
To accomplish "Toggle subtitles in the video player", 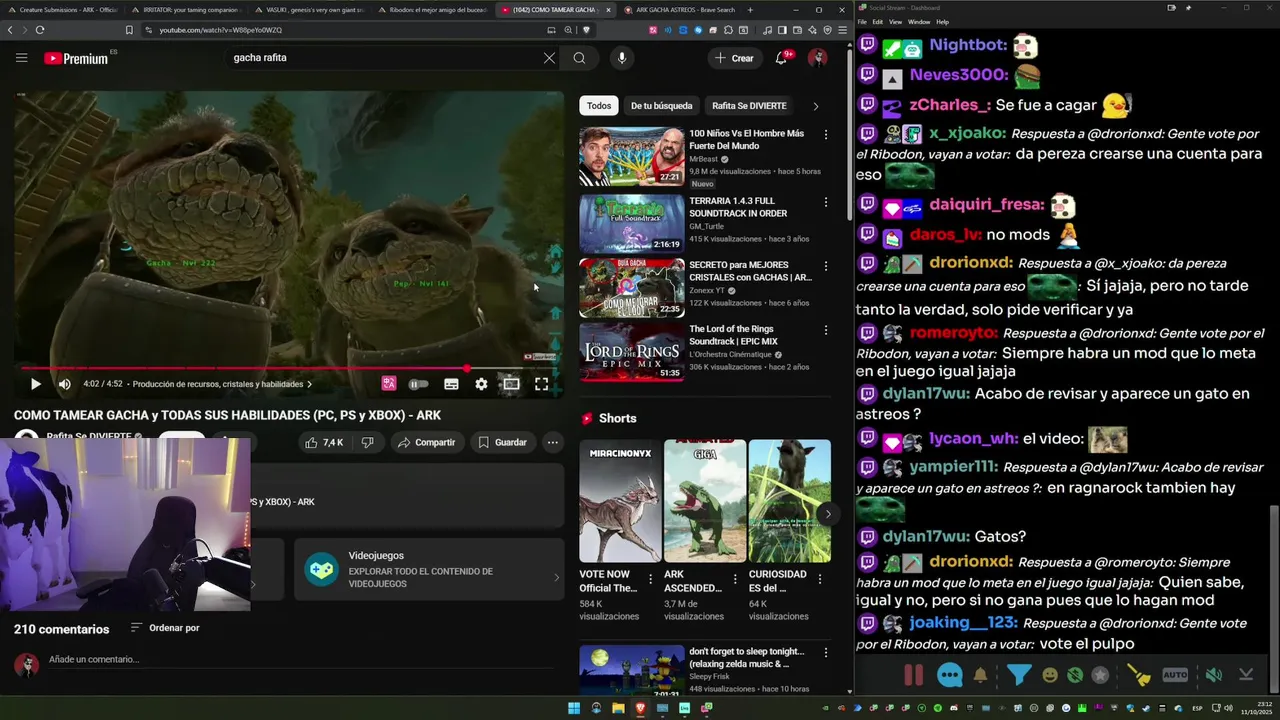I will click(451, 384).
